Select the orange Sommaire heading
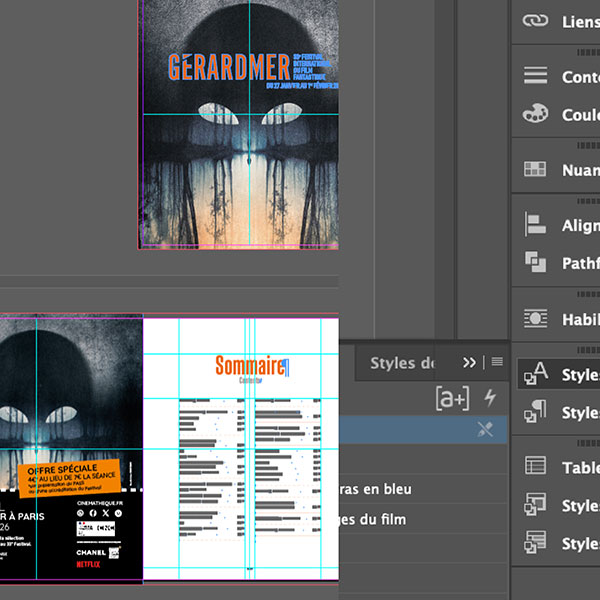The width and height of the screenshot is (600, 600). point(251,365)
